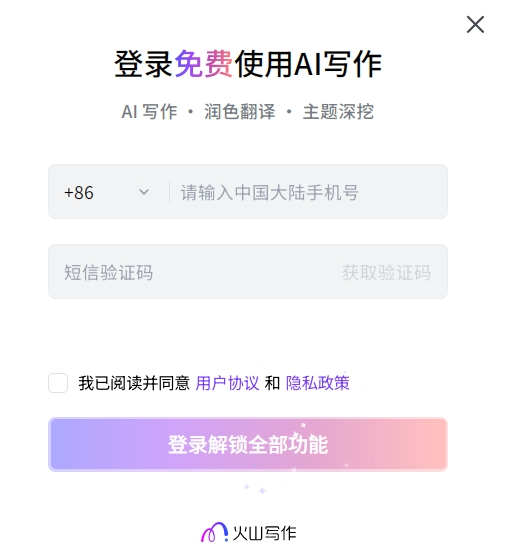Open the 用户协议 link
The width and height of the screenshot is (518, 556).
[x=227, y=383]
